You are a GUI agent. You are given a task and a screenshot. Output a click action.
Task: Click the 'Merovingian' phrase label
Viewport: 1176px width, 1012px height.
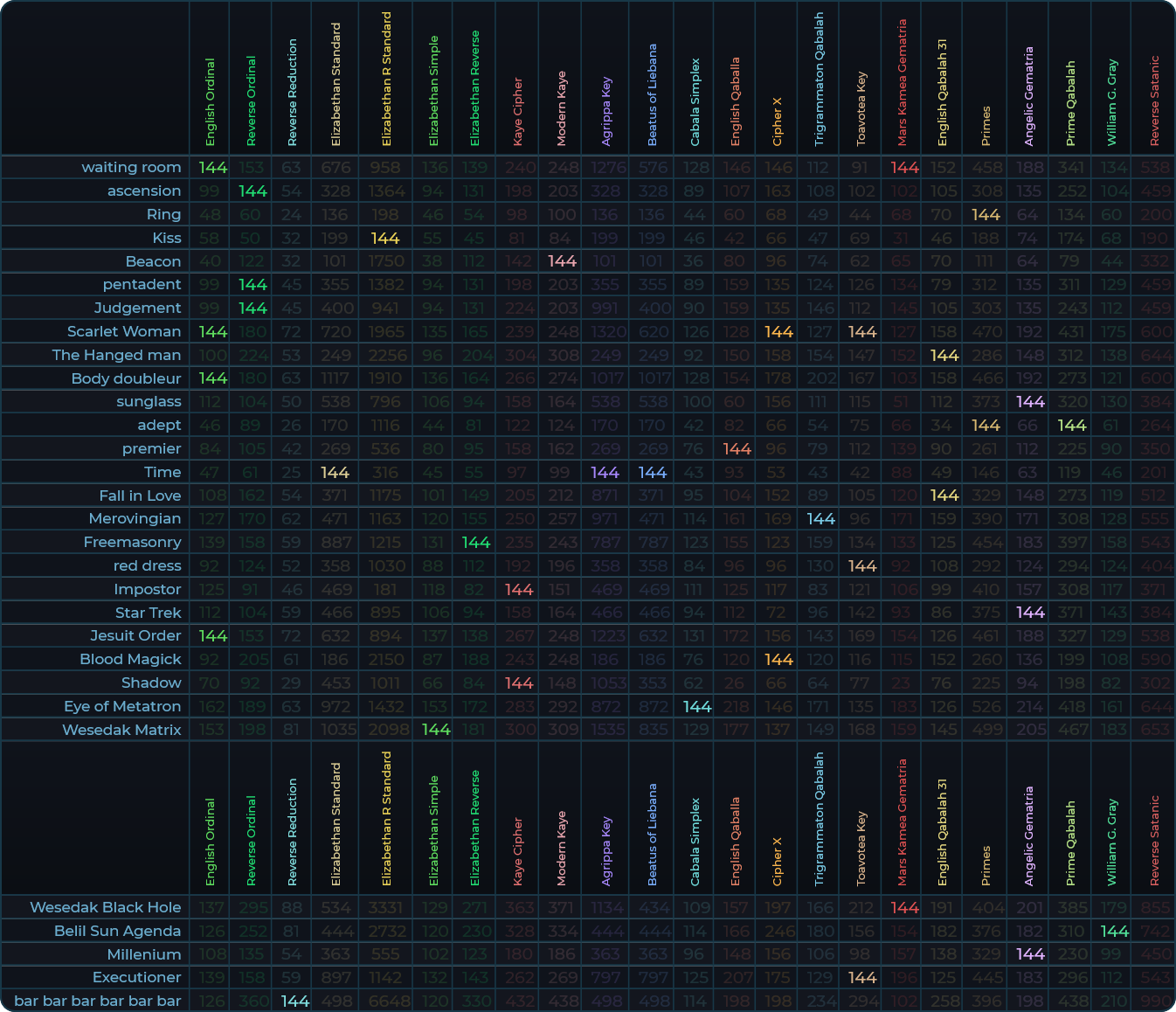point(135,518)
